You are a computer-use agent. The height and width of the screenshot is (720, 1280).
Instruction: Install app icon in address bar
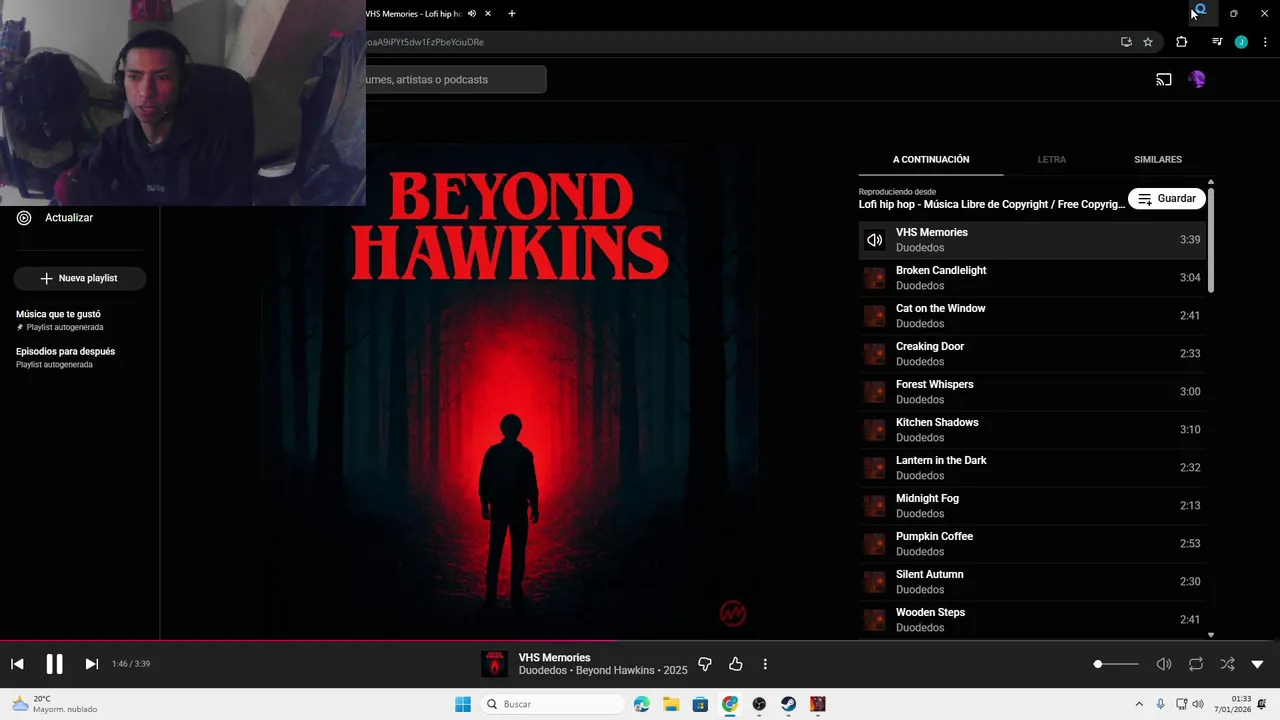pos(1126,42)
